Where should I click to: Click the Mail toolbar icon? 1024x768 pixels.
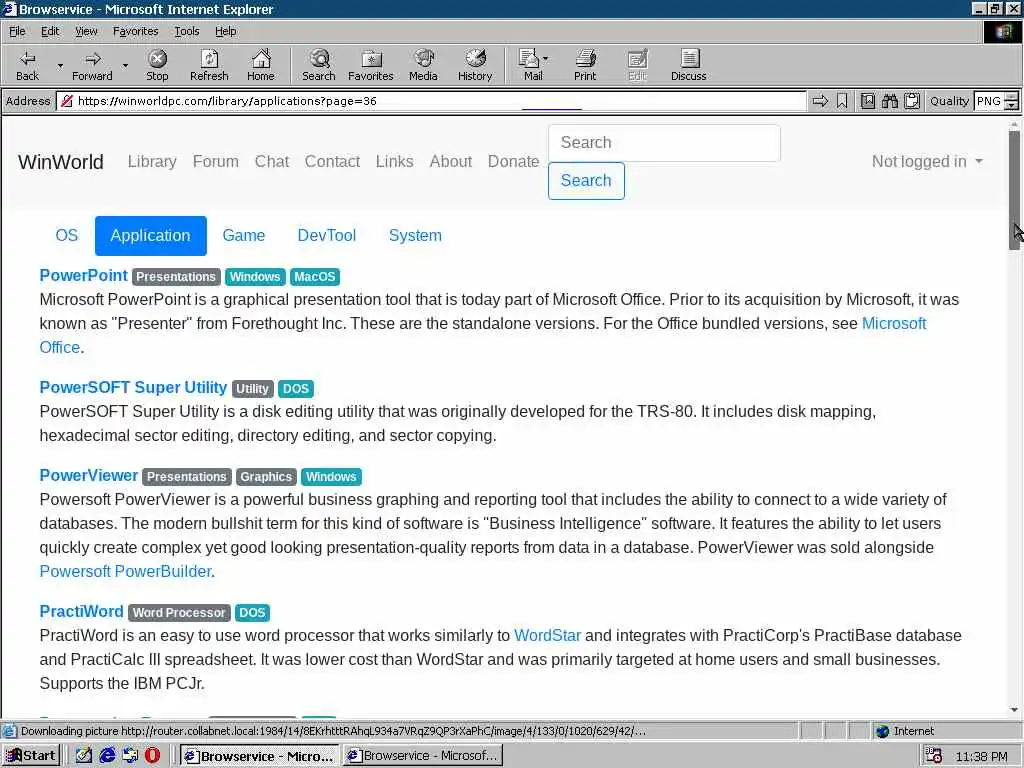530,65
